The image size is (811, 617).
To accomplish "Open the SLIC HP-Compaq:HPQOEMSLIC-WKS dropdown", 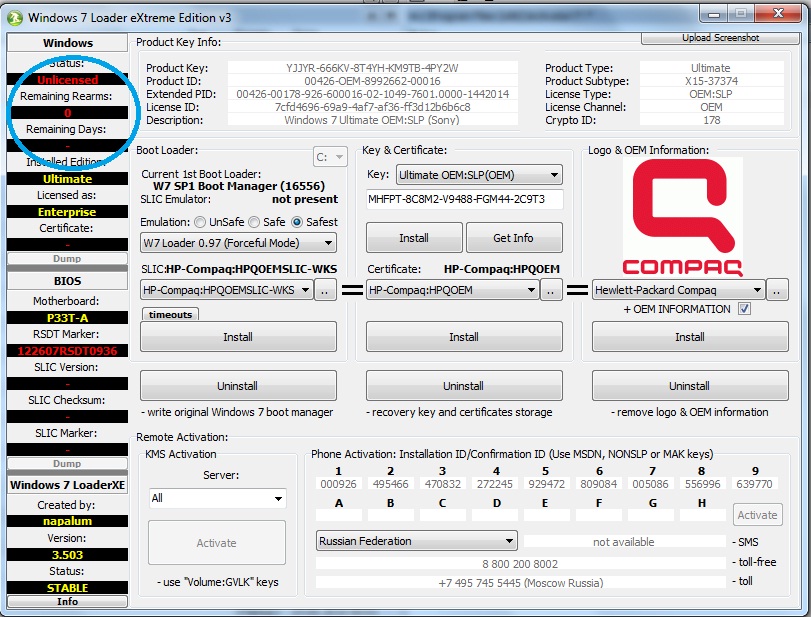I will coord(226,290).
